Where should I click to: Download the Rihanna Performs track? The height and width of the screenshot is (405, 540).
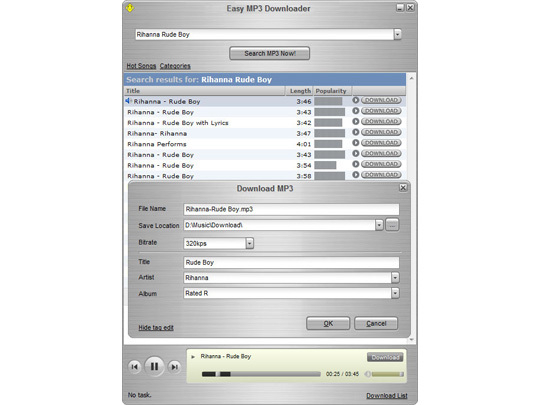click(381, 143)
